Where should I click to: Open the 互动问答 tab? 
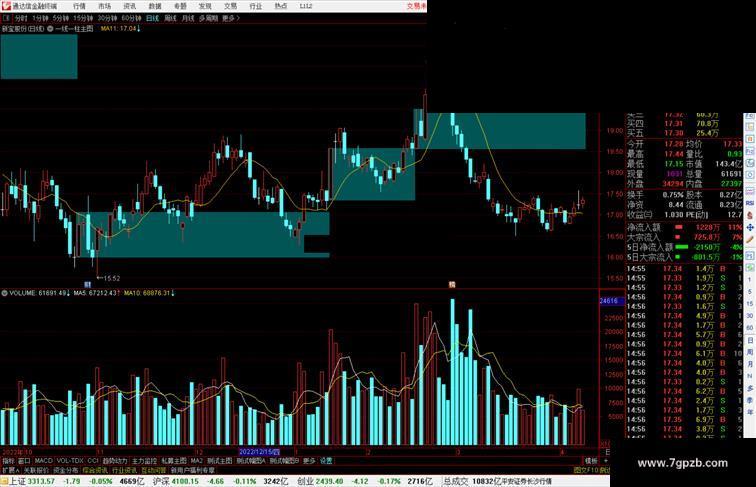(153, 470)
